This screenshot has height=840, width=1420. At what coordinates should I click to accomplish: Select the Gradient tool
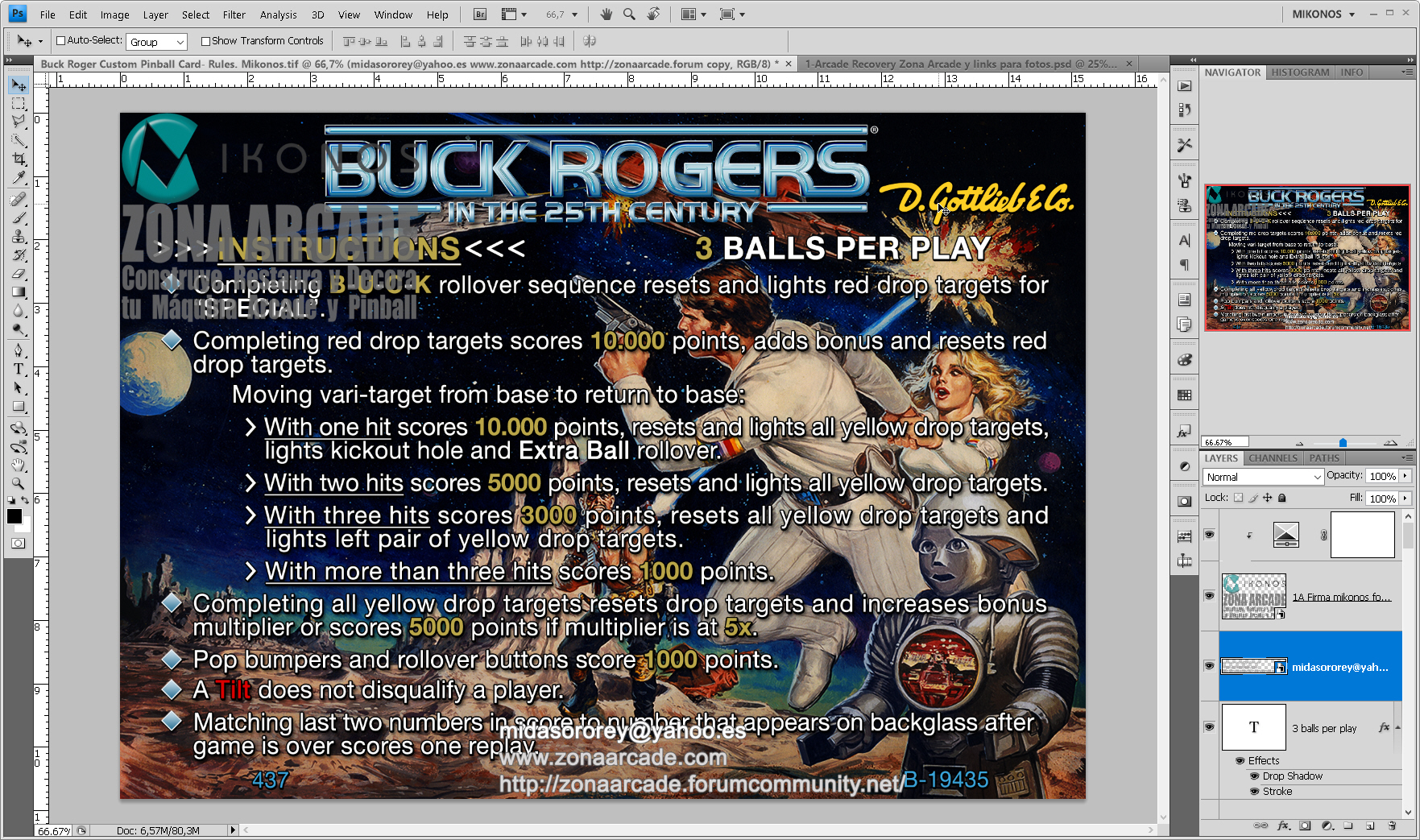click(19, 292)
